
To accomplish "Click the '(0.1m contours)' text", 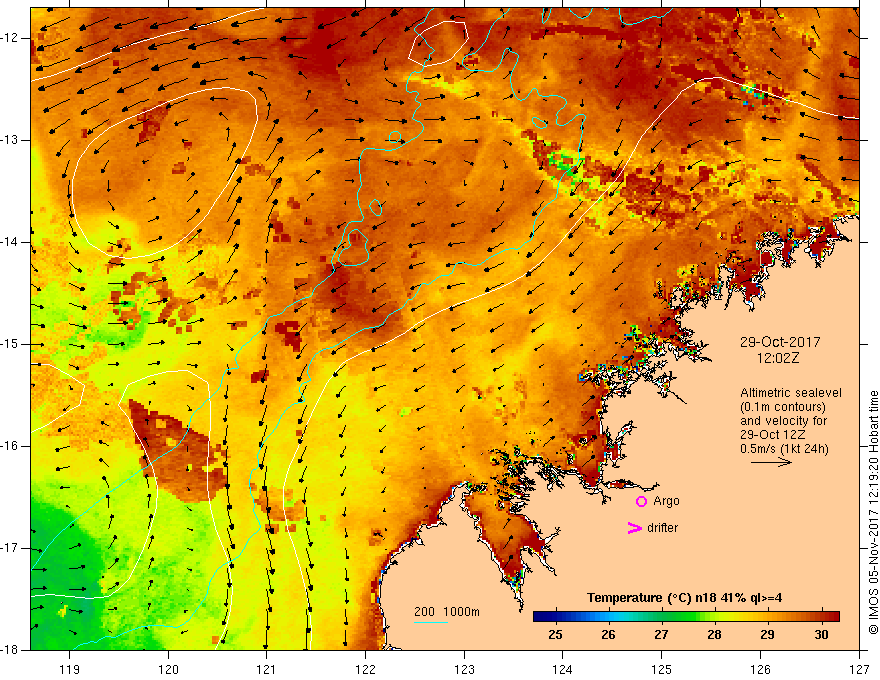I will 782,407.
